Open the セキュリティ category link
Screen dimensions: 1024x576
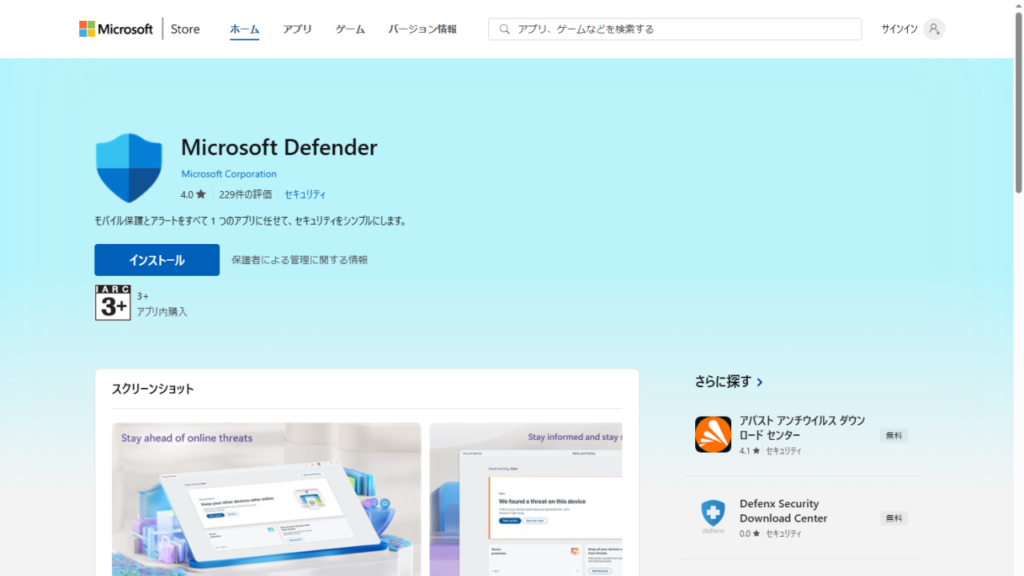pyautogui.click(x=305, y=194)
